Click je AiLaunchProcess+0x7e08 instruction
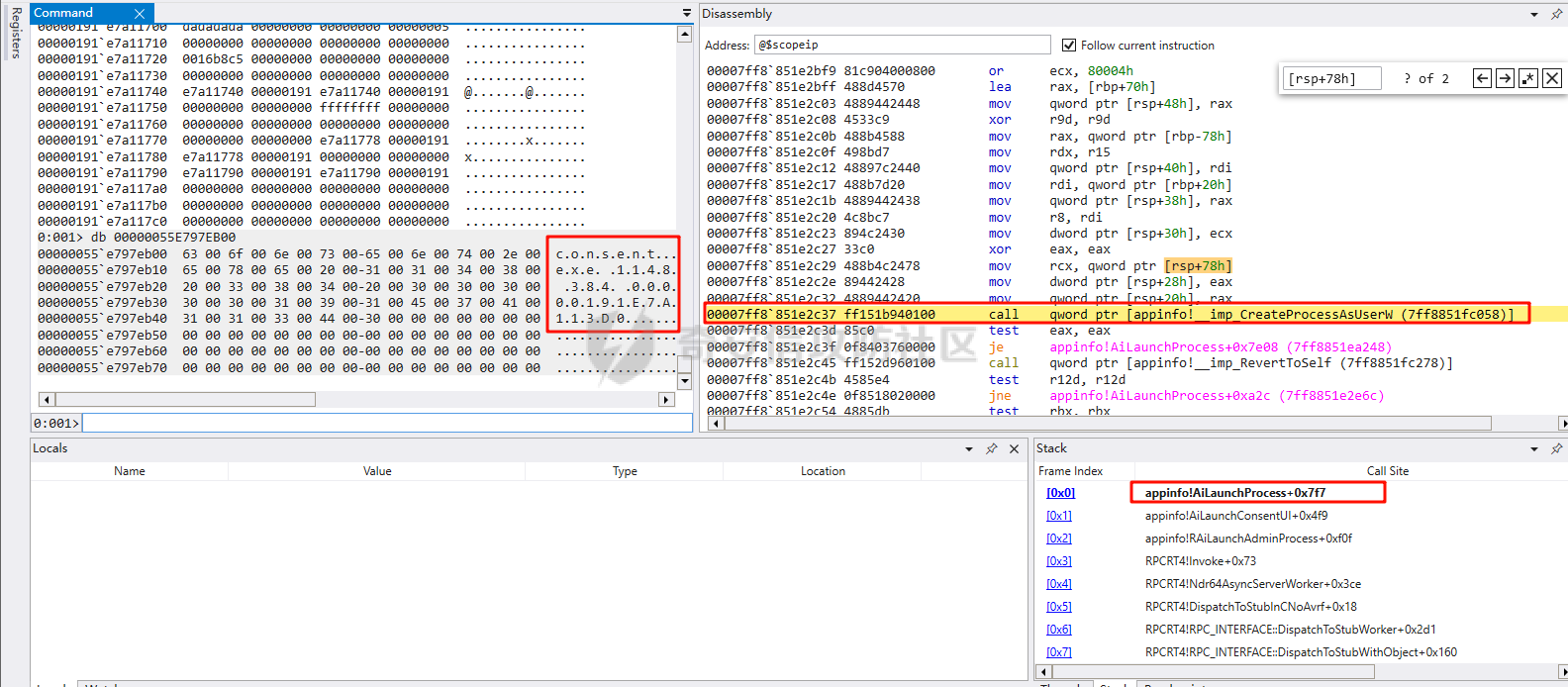1568x687 pixels. tap(1049, 347)
